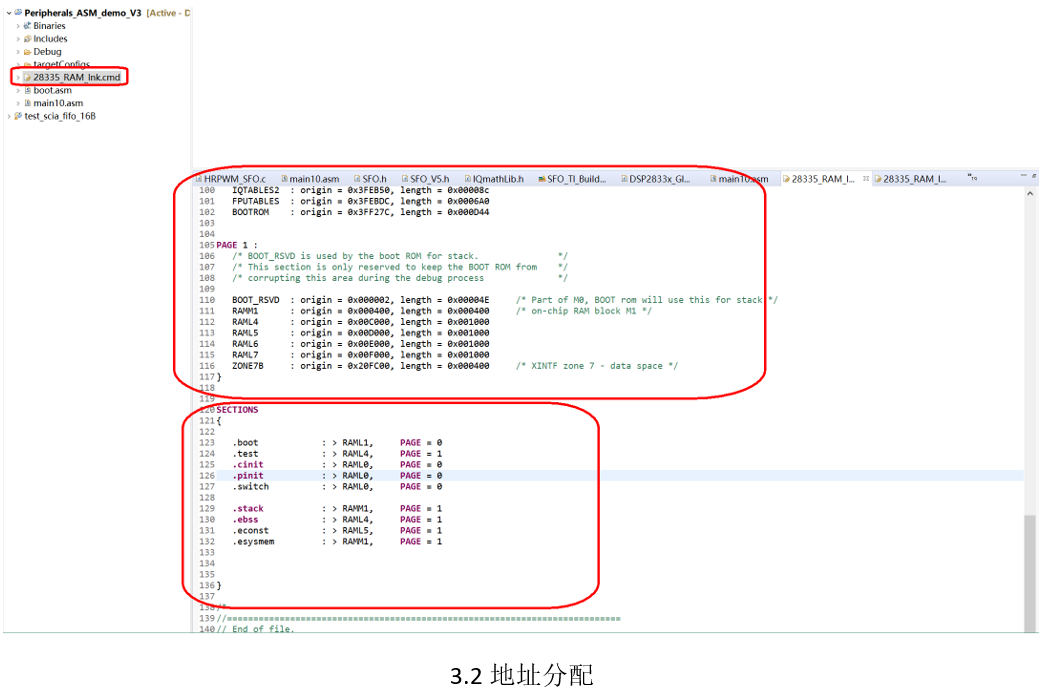
Task: Click the .esysmem section name
Action: (x=253, y=542)
